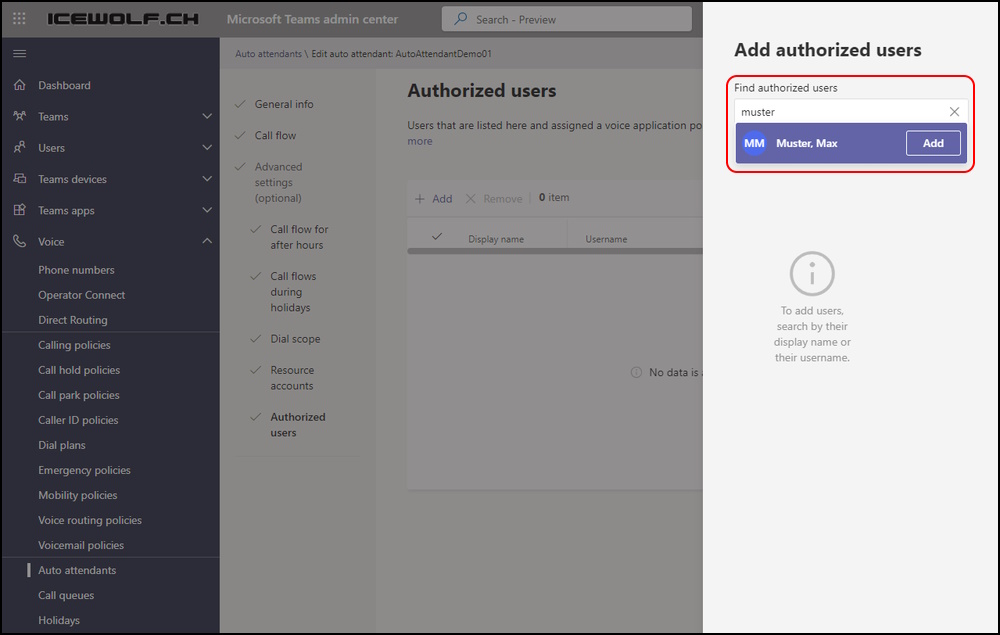The height and width of the screenshot is (635, 1000).
Task: Open Call queues page
Action: tap(66, 595)
